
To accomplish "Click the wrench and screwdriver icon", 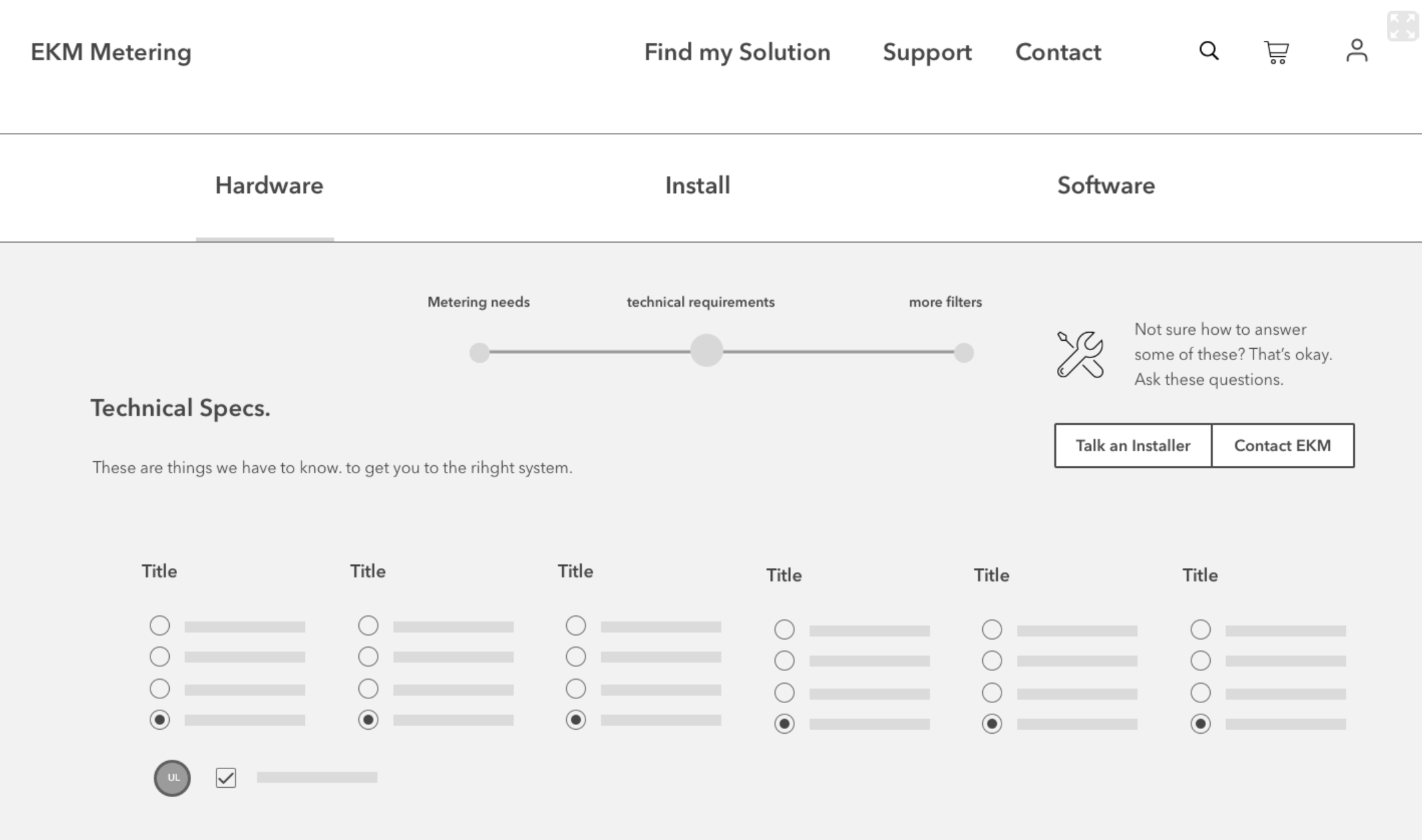I will click(1080, 354).
